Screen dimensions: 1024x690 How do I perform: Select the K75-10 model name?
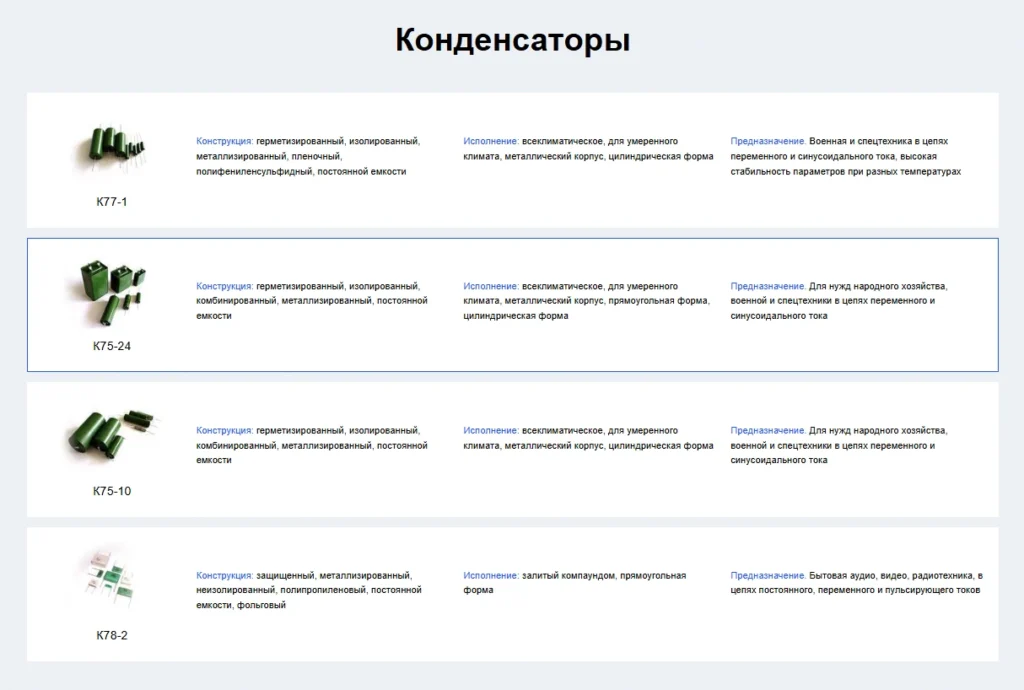coord(112,491)
